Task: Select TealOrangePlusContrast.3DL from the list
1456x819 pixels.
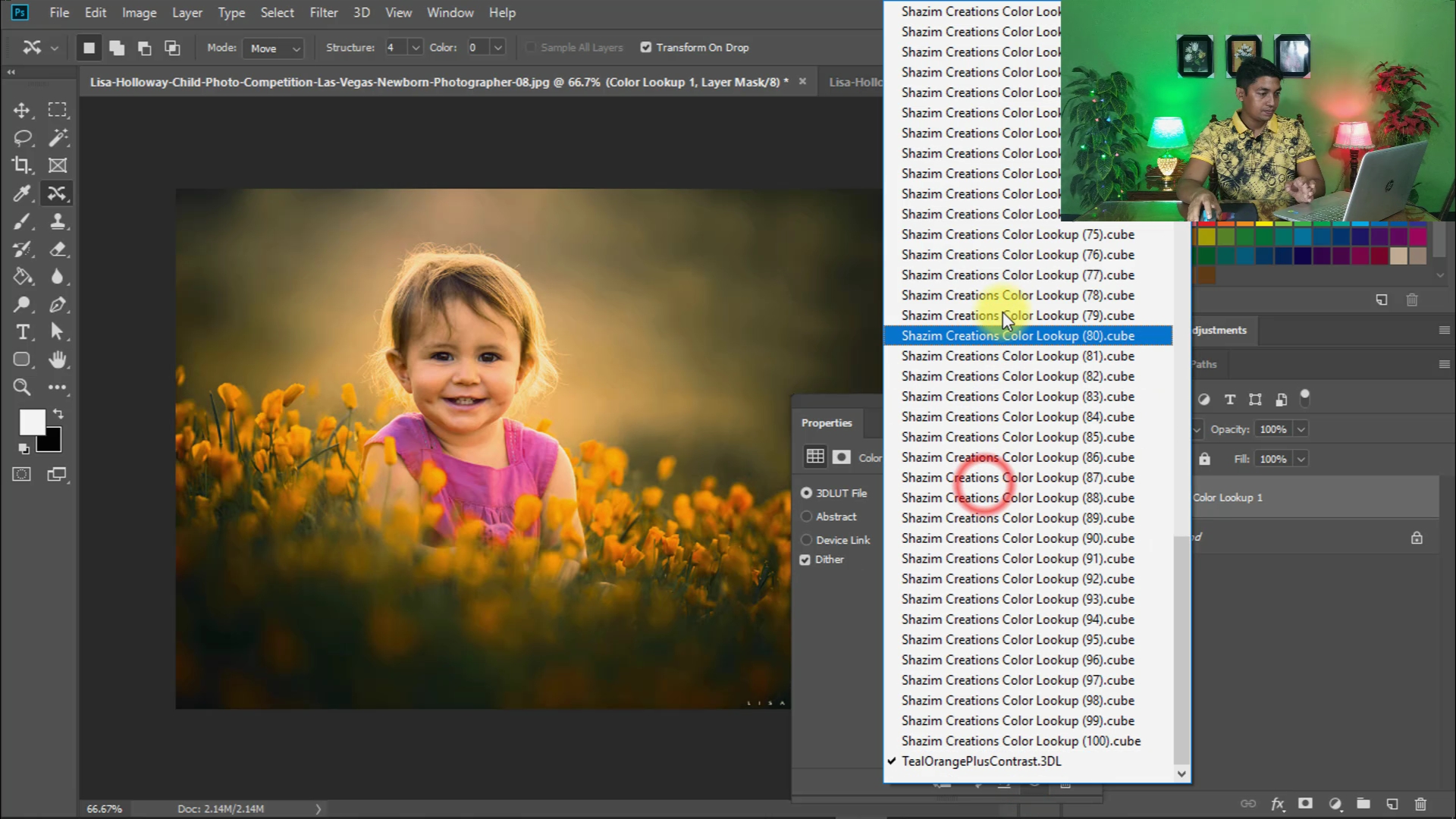Action: click(981, 761)
